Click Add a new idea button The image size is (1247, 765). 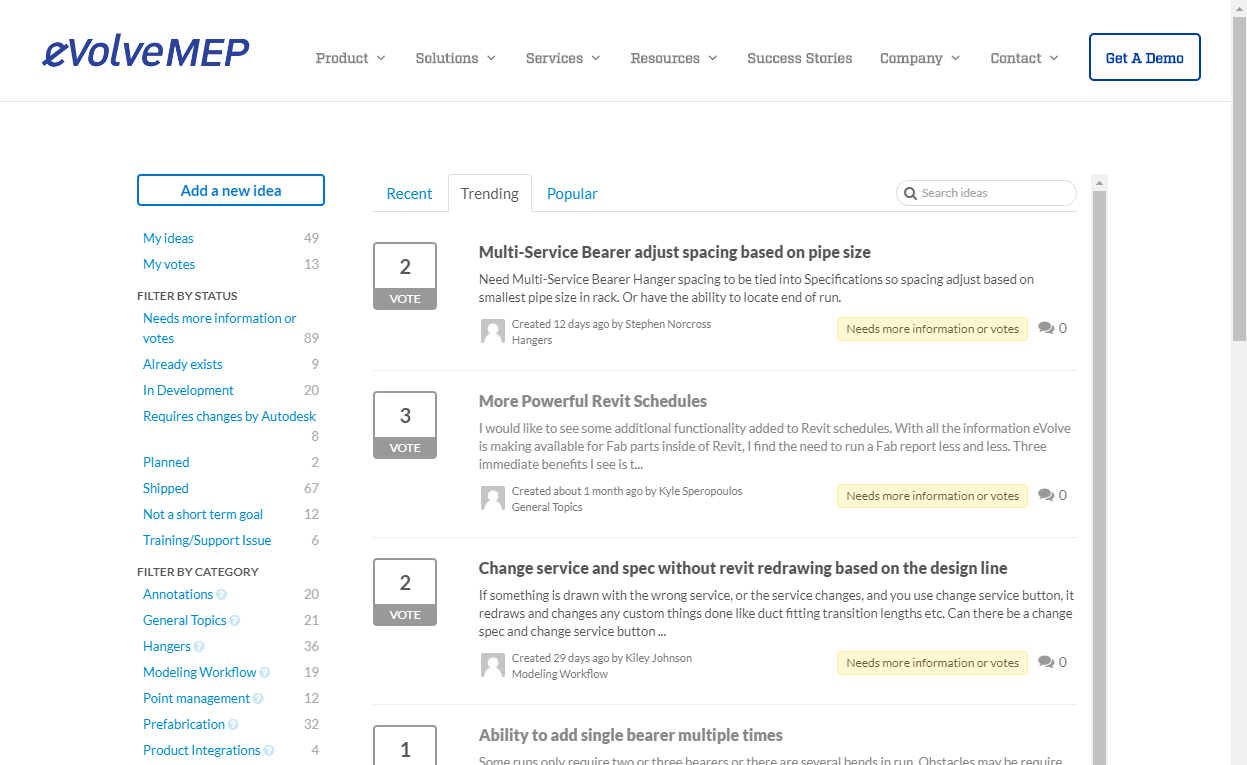[x=231, y=190]
